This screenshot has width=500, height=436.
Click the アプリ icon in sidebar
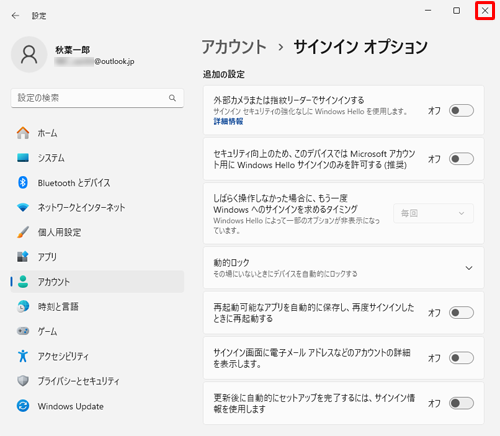(23, 257)
